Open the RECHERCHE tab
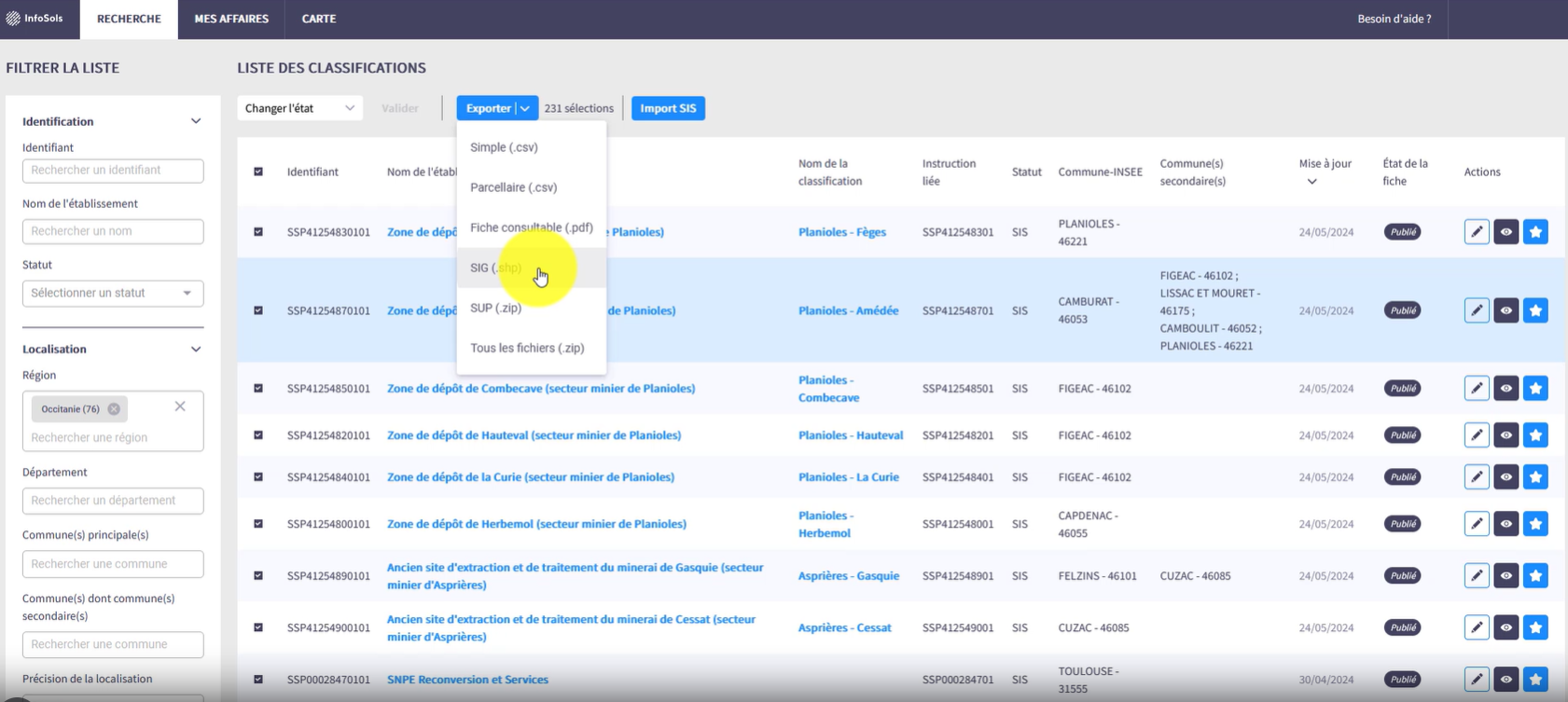Screen dimensions: 1568x702 pyautogui.click(x=129, y=19)
